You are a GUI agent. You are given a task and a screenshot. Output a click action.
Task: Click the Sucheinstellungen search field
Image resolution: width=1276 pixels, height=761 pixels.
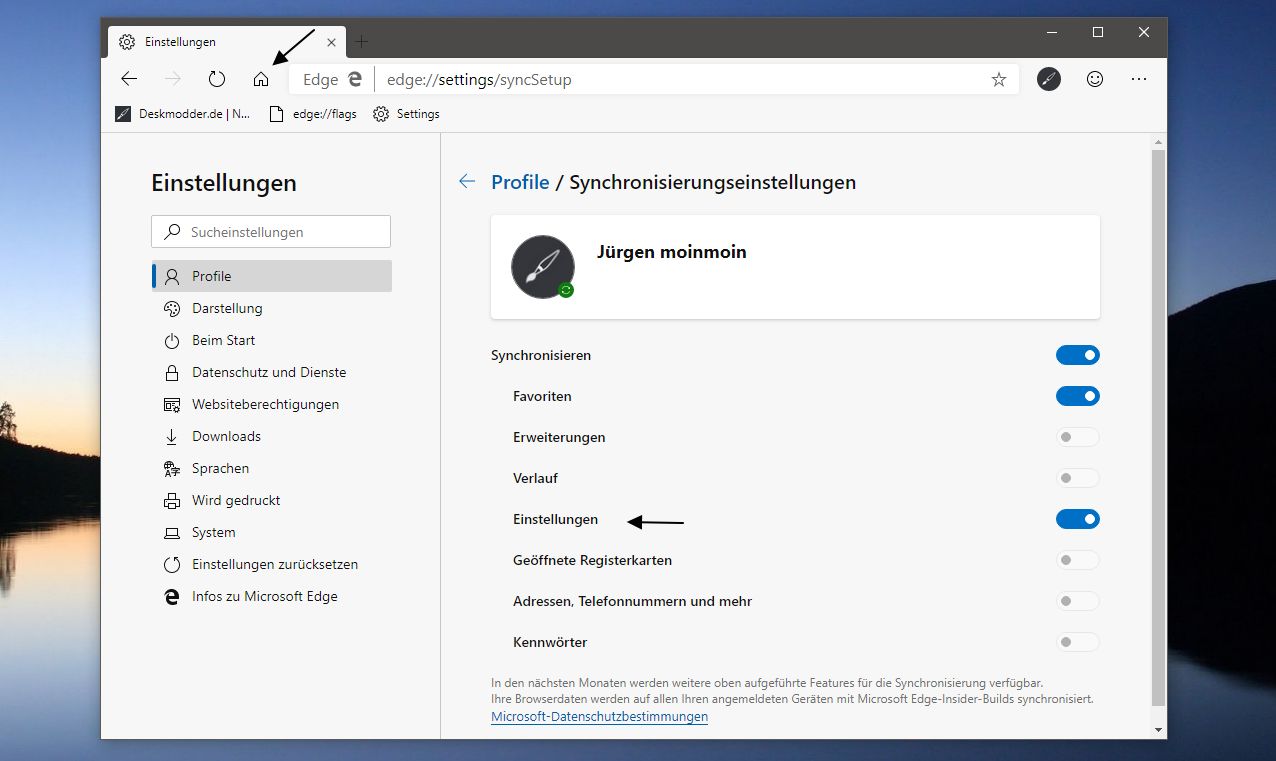coord(271,232)
